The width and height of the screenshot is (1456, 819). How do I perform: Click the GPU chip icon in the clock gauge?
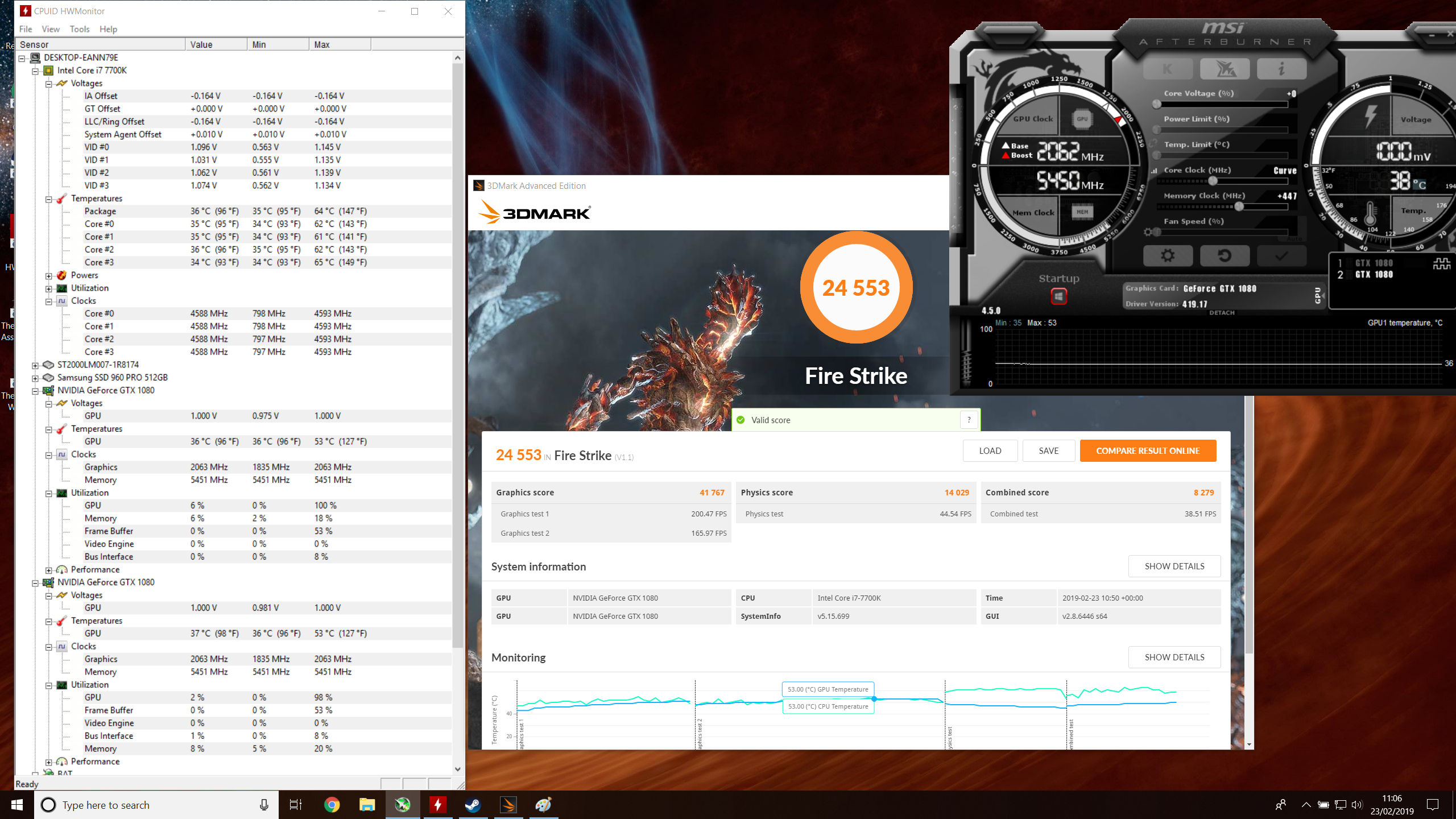pos(1082,119)
